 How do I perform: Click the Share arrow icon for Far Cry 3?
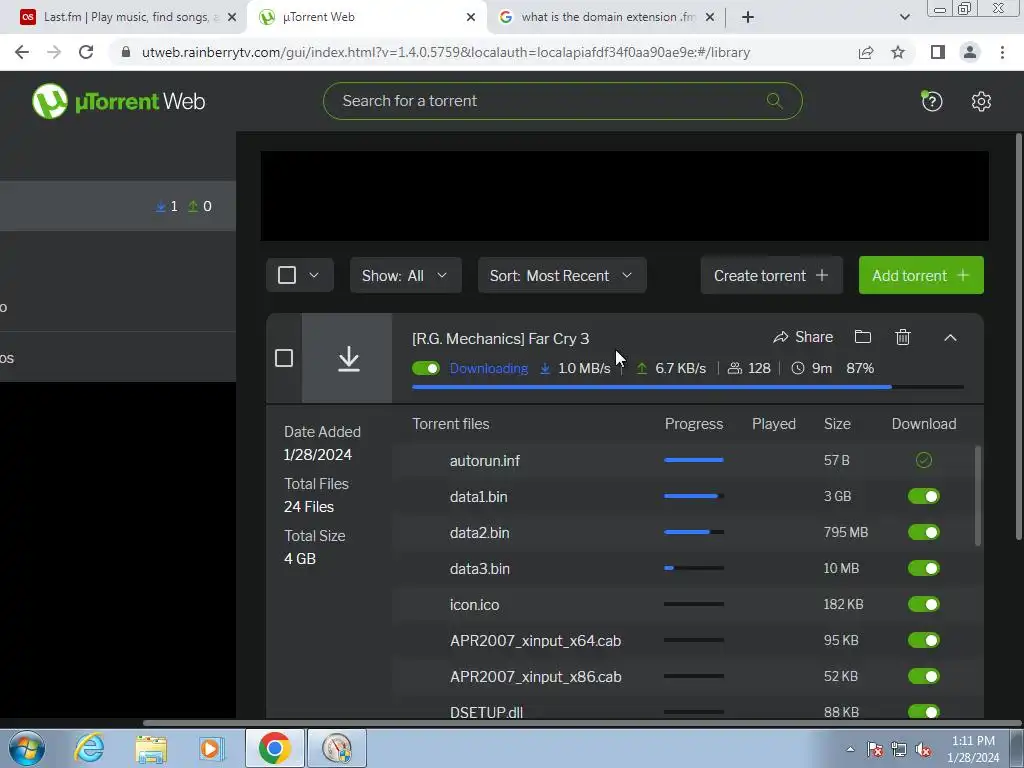coord(780,337)
